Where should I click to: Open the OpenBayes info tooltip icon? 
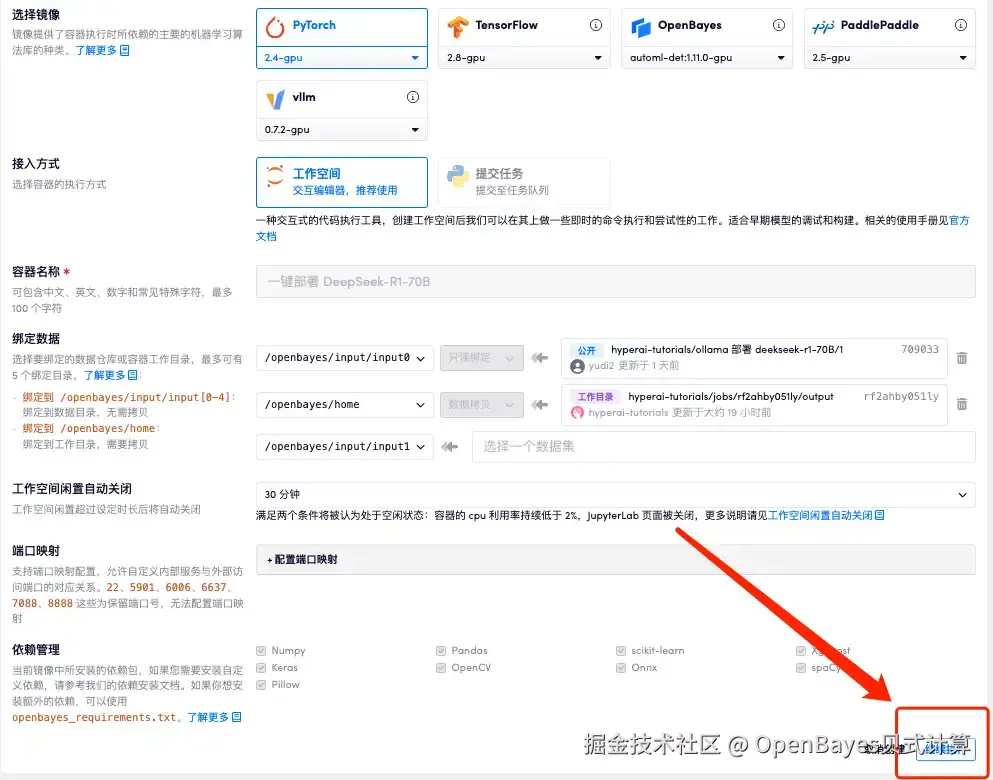pos(778,25)
